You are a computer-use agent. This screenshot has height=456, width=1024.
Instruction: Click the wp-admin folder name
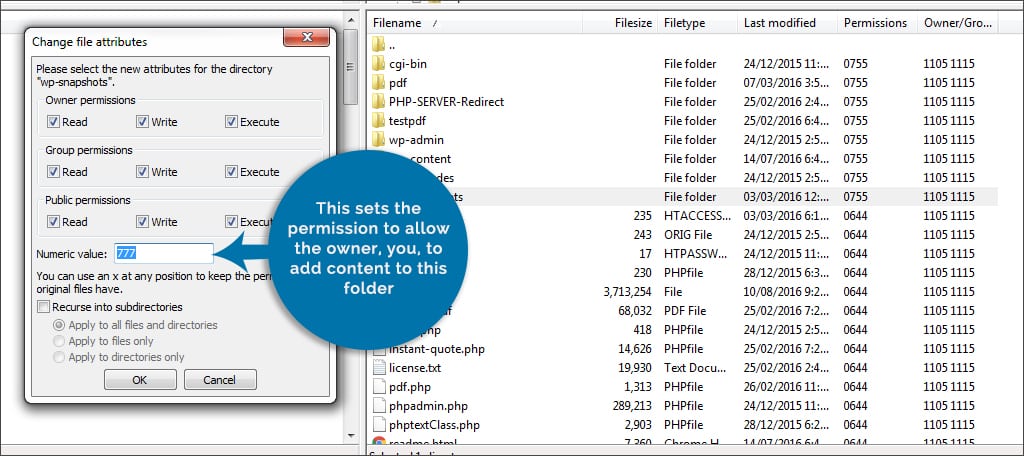[x=417, y=139]
